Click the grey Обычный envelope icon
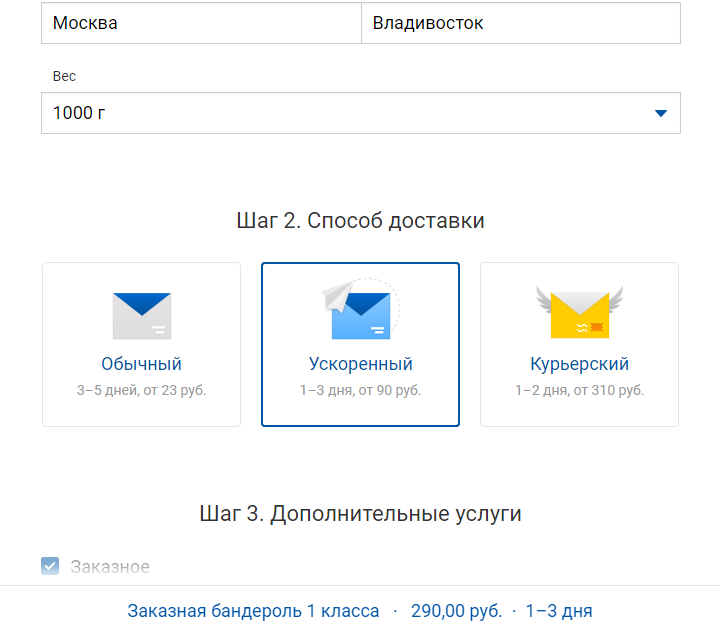Image resolution: width=720 pixels, height=631 pixels. (142, 316)
